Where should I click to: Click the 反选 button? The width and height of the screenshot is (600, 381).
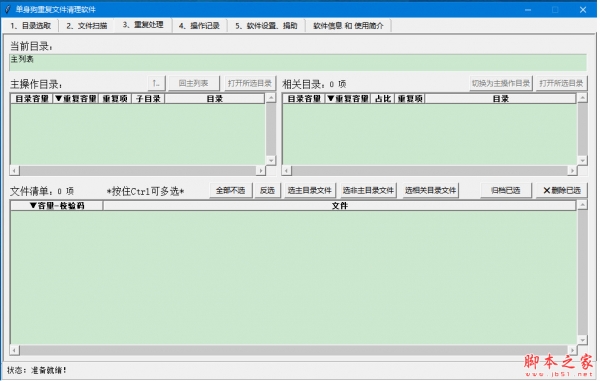[267, 190]
